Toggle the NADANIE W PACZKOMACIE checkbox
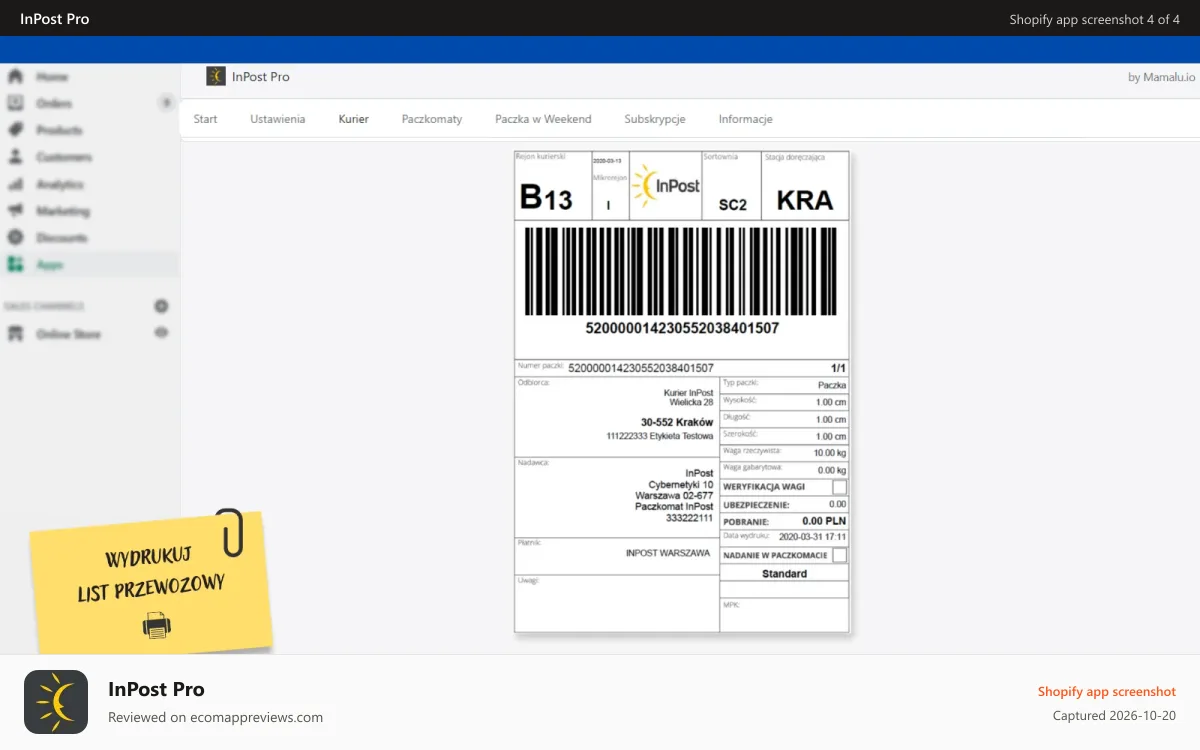This screenshot has width=1200, height=750. point(839,555)
